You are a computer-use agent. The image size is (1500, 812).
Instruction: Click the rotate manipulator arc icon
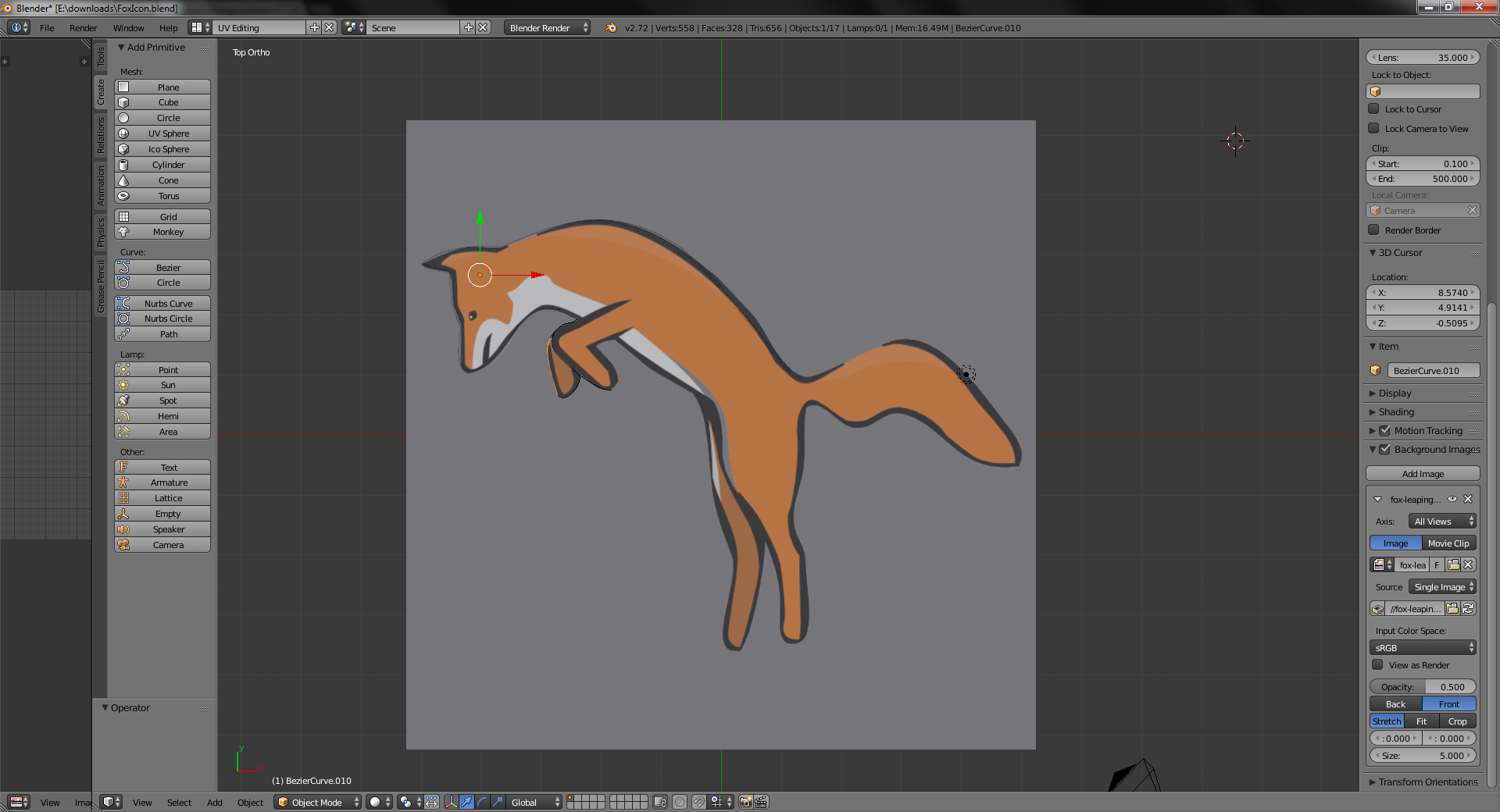(482, 802)
